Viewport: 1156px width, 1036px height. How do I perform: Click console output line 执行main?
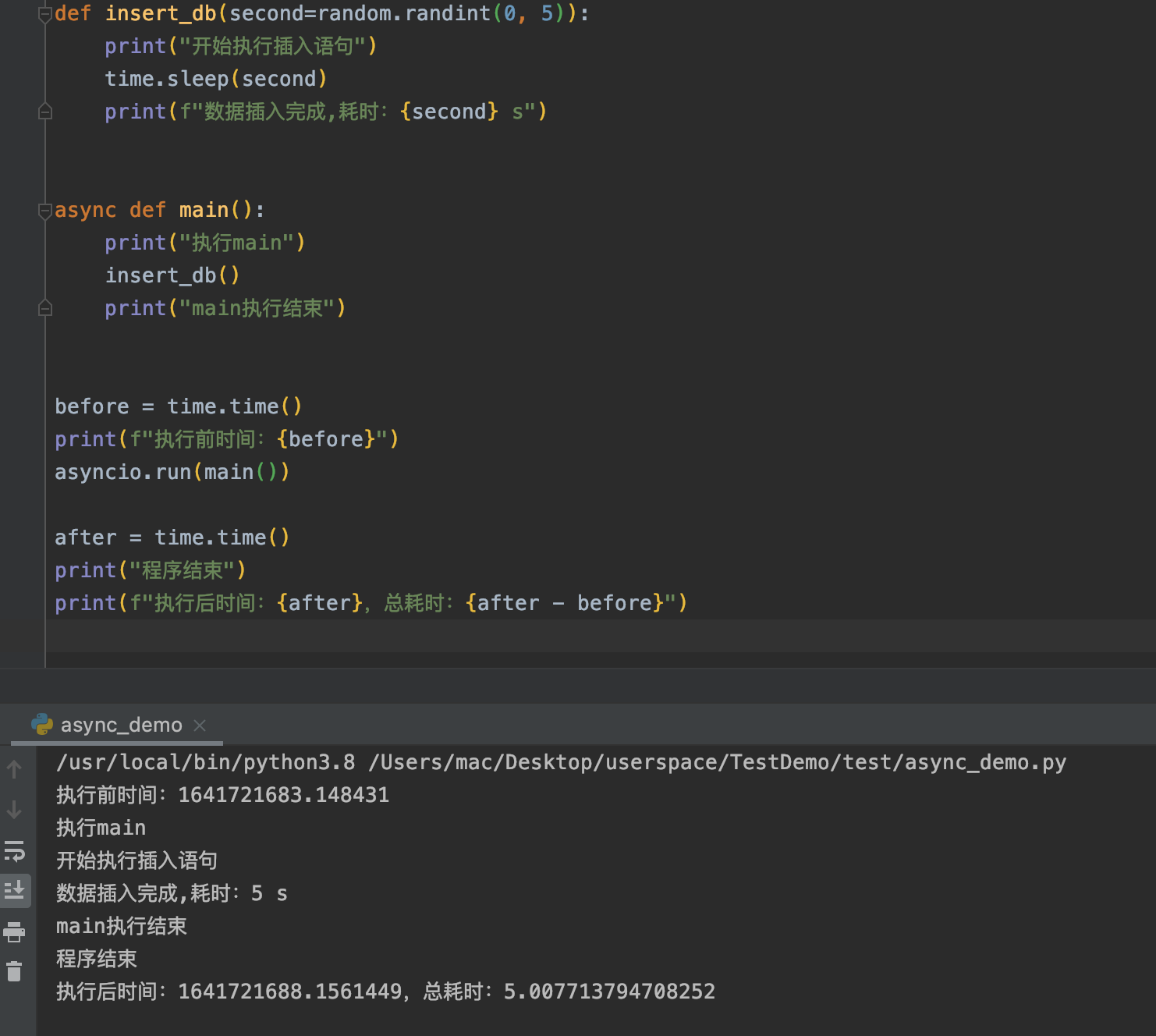coord(101,828)
